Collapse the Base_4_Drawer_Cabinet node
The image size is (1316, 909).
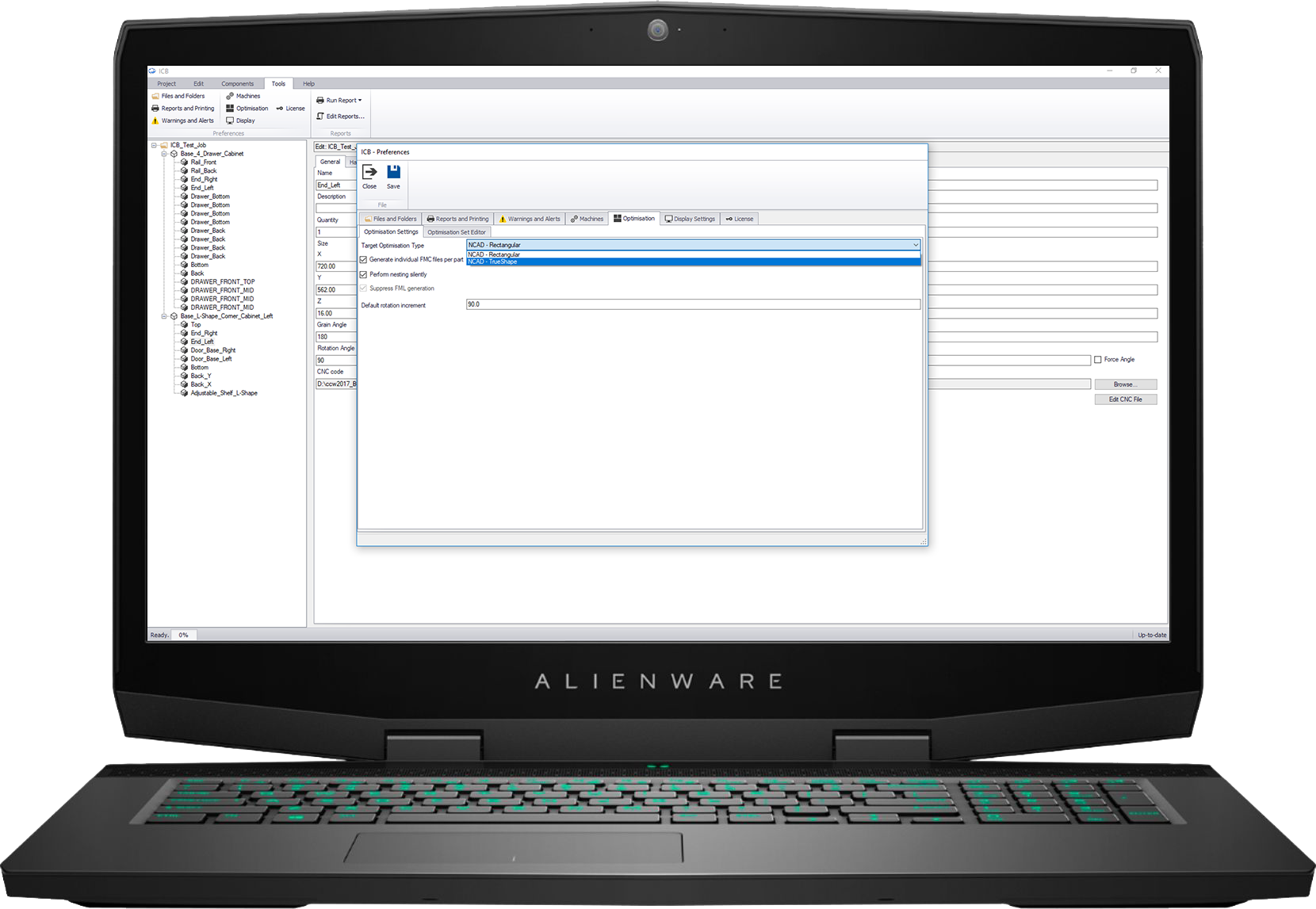point(164,154)
